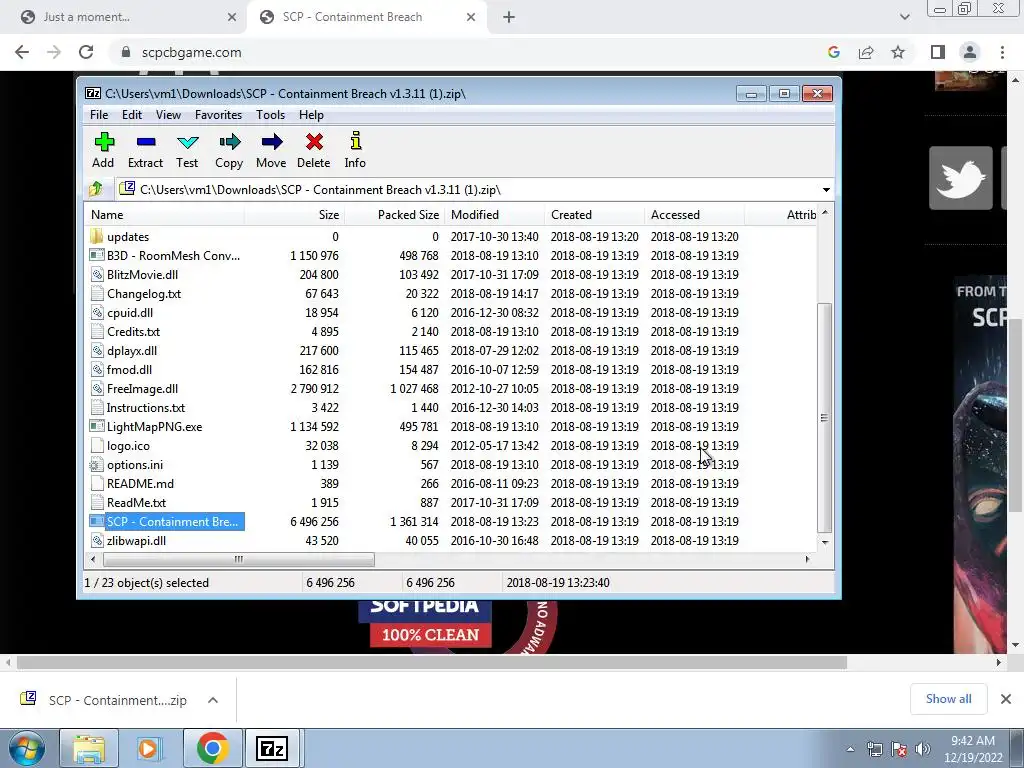
Task: Click the Test archive icon
Action: (x=187, y=142)
